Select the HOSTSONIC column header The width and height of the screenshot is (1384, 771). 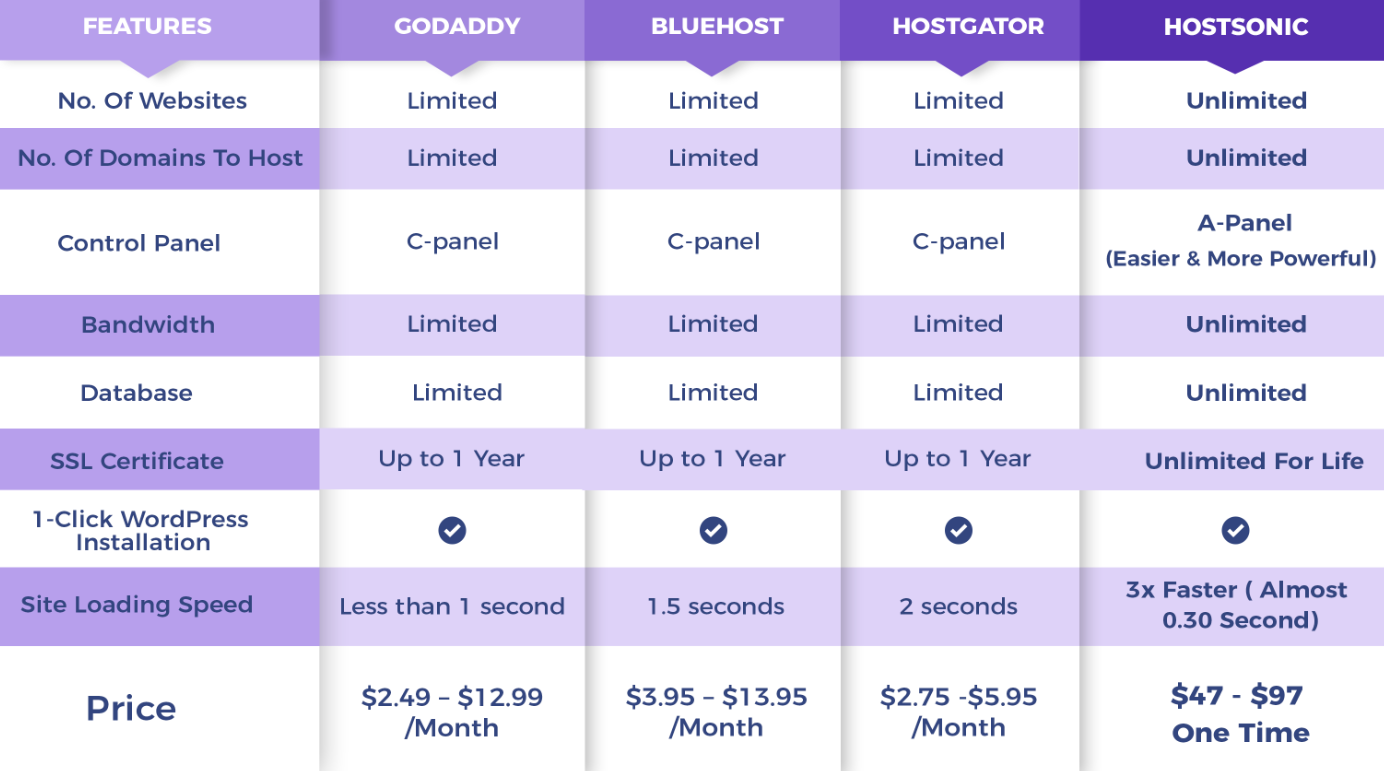coord(1236,27)
